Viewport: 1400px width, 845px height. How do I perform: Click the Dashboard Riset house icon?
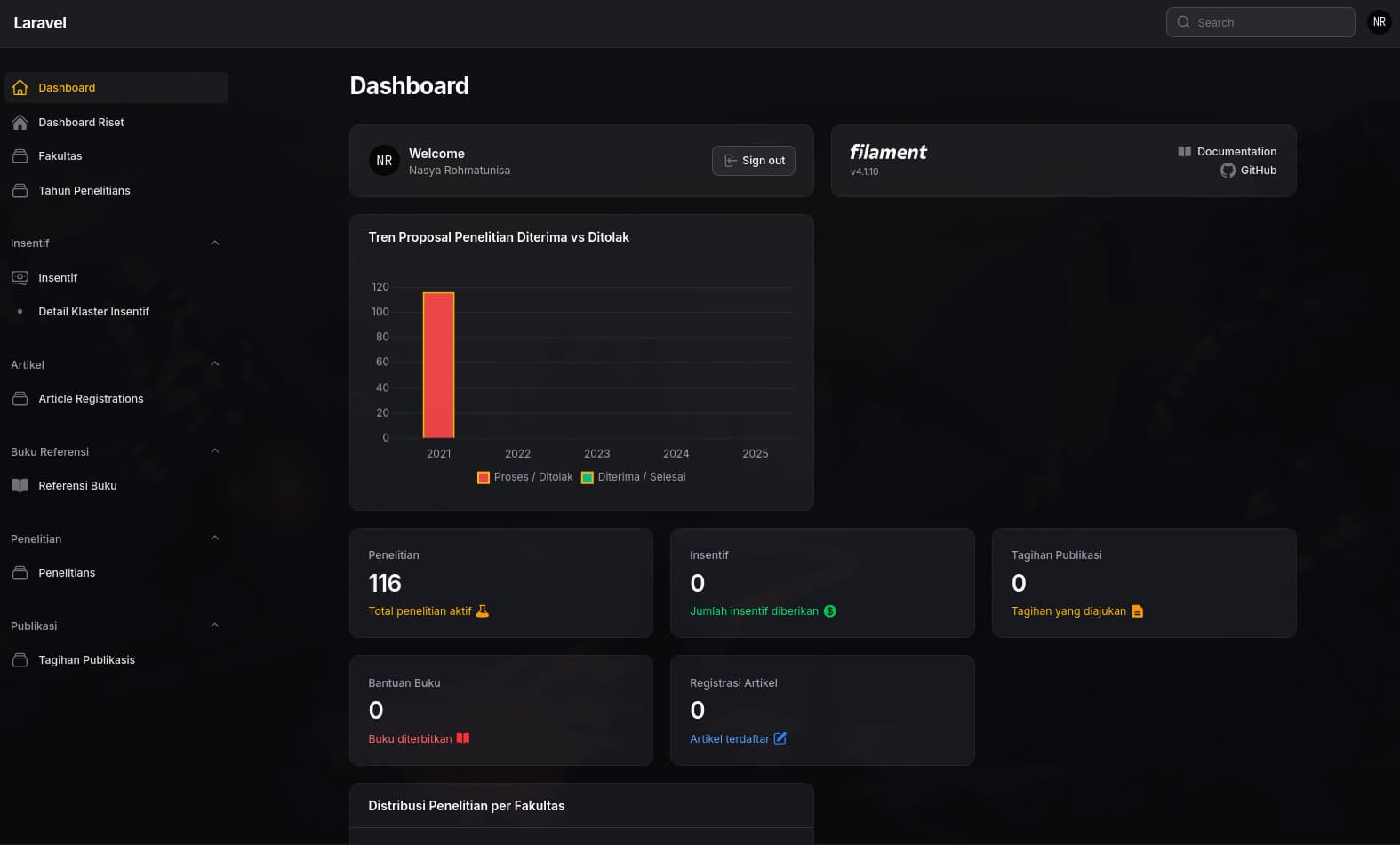point(20,122)
